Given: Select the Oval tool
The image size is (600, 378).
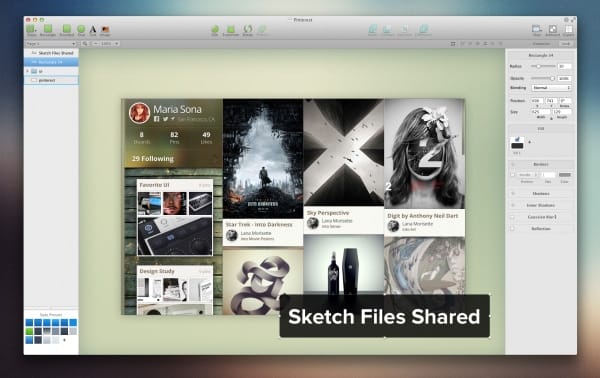Looking at the screenshot, I should tap(81, 29).
